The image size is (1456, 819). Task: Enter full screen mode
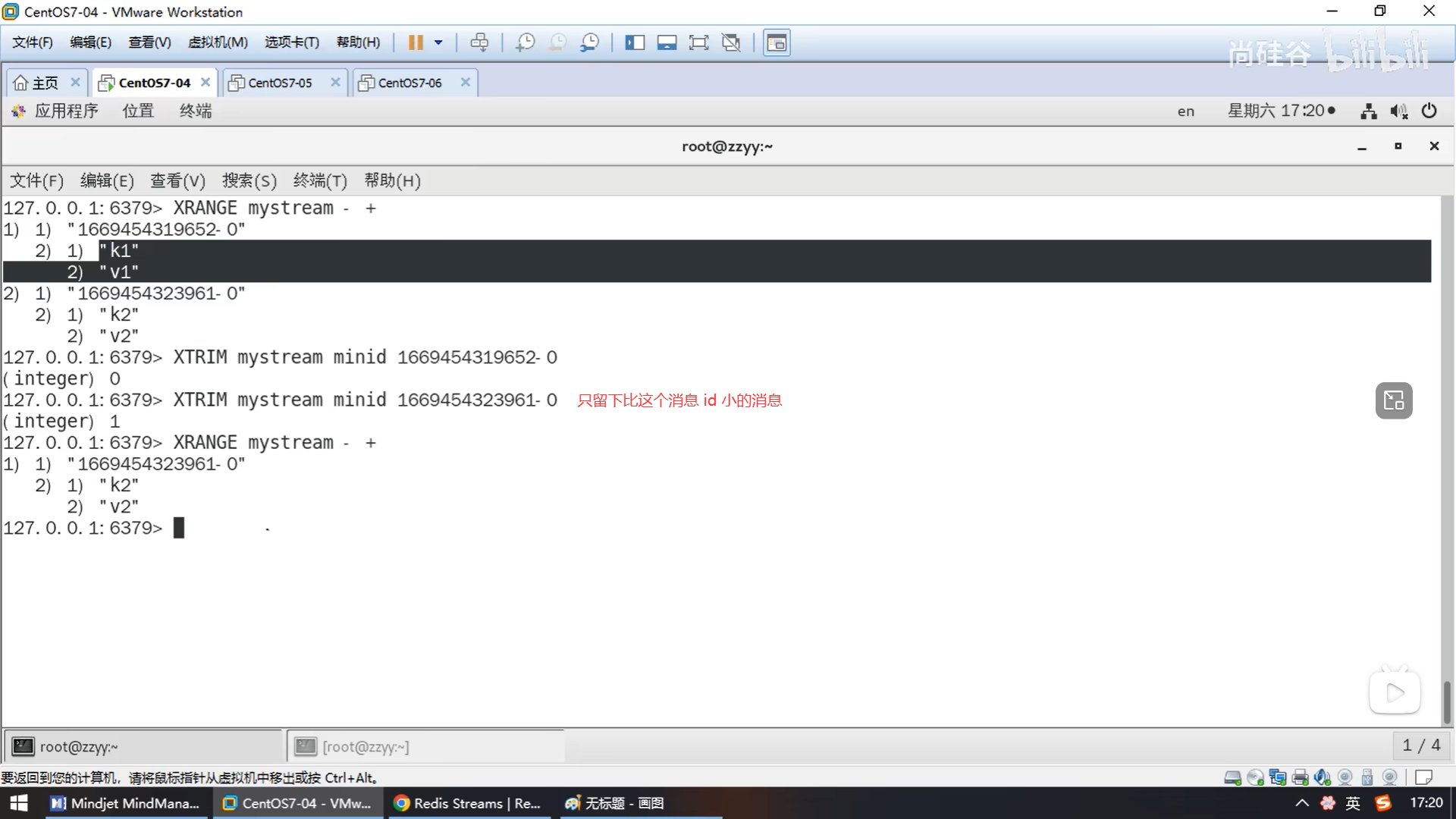[698, 42]
